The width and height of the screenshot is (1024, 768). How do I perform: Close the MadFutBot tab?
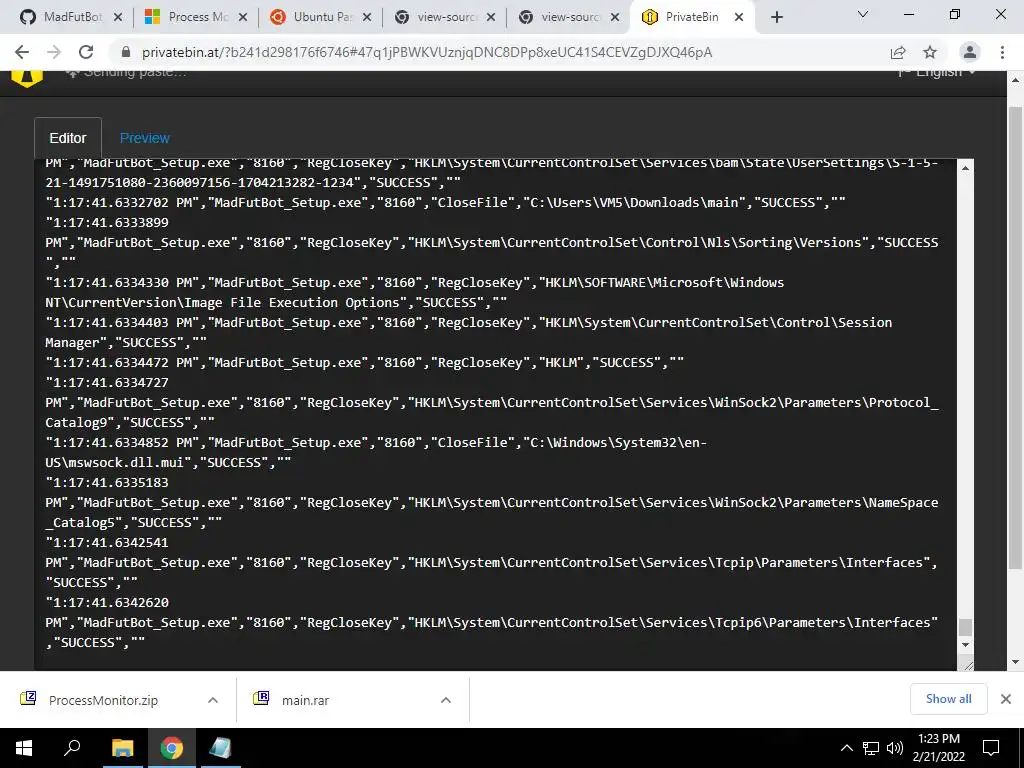pyautogui.click(x=118, y=17)
